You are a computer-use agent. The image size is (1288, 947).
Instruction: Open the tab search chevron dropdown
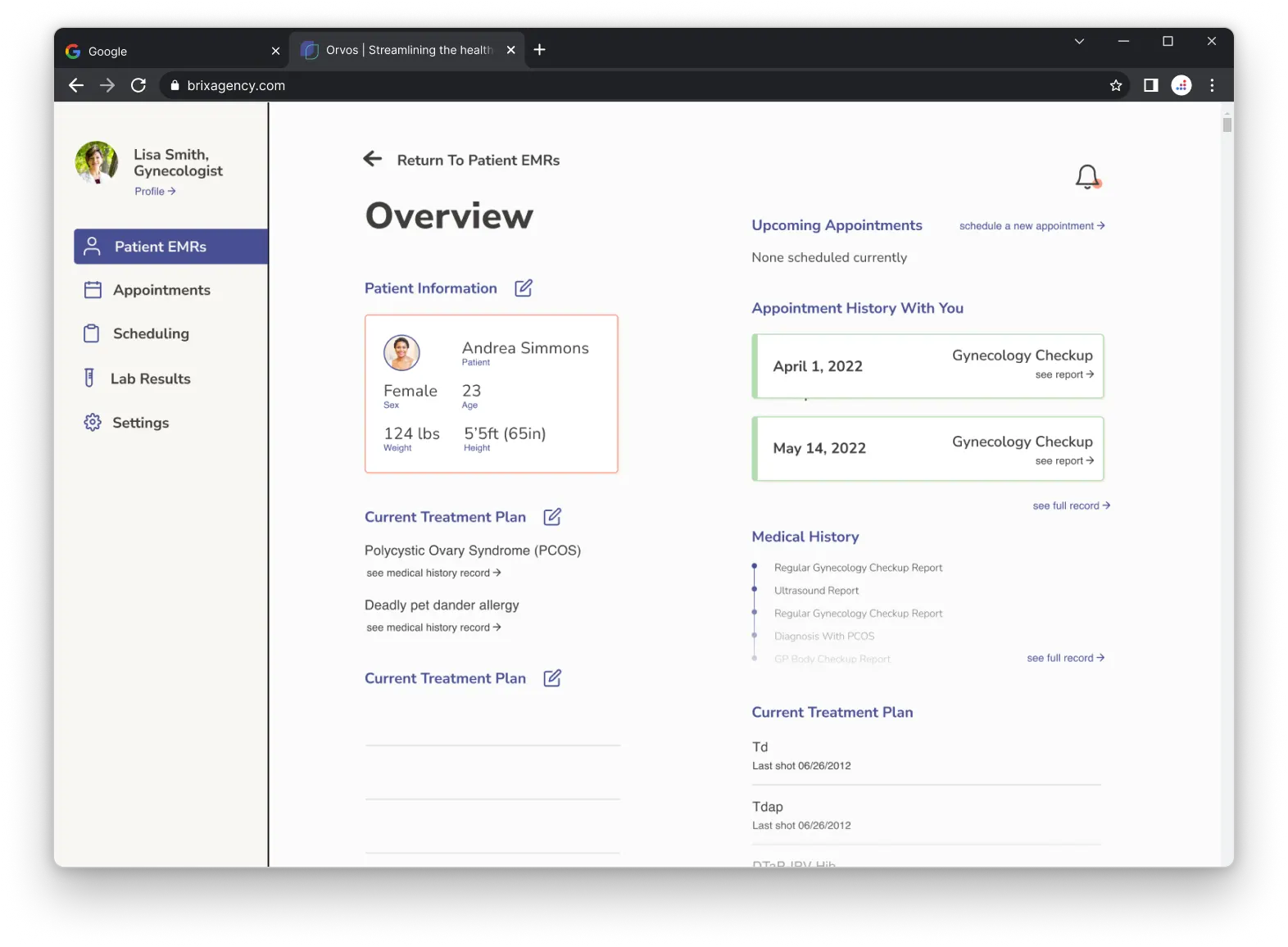pyautogui.click(x=1079, y=42)
